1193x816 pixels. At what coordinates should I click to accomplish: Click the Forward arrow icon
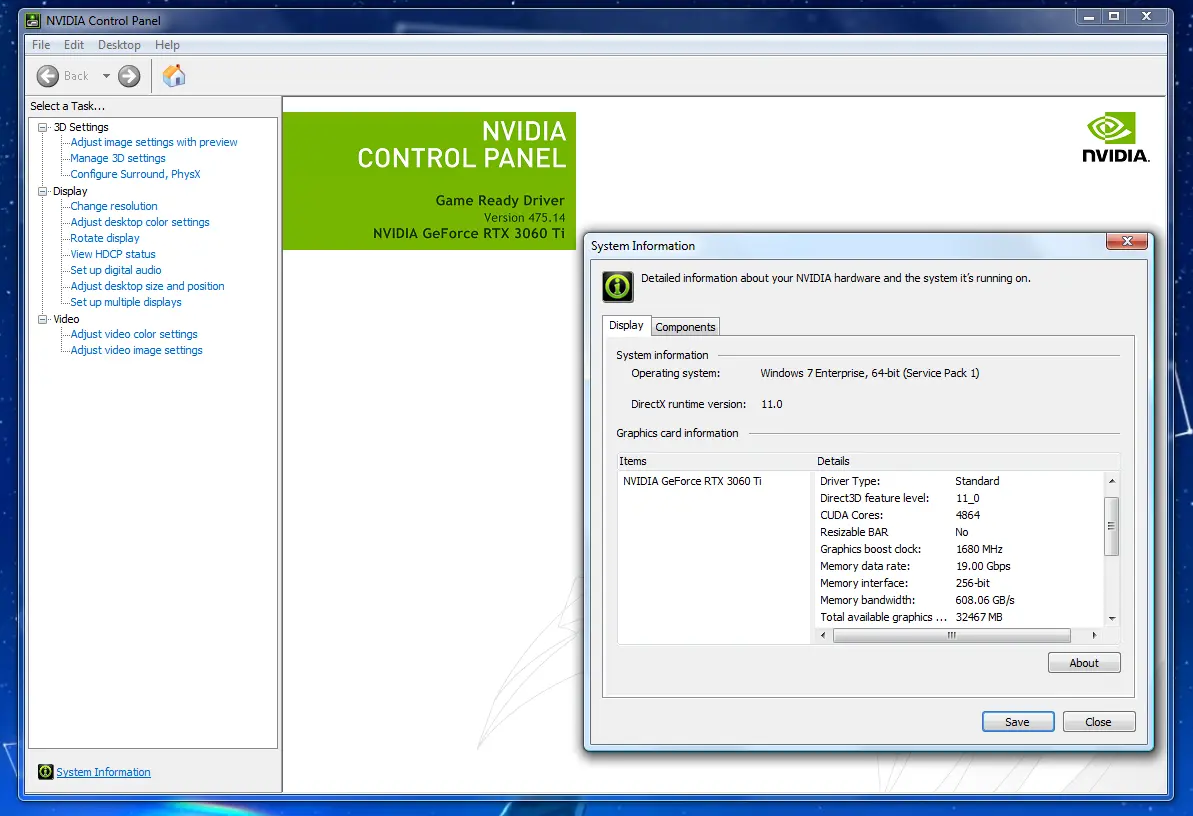129,76
